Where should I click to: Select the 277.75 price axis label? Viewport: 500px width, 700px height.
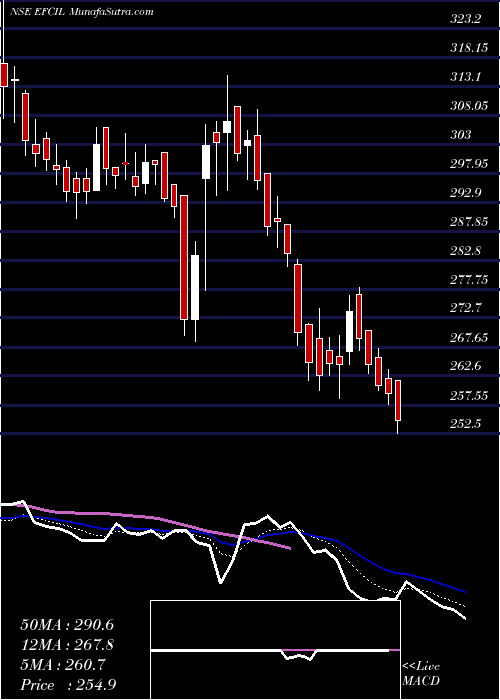(469, 279)
